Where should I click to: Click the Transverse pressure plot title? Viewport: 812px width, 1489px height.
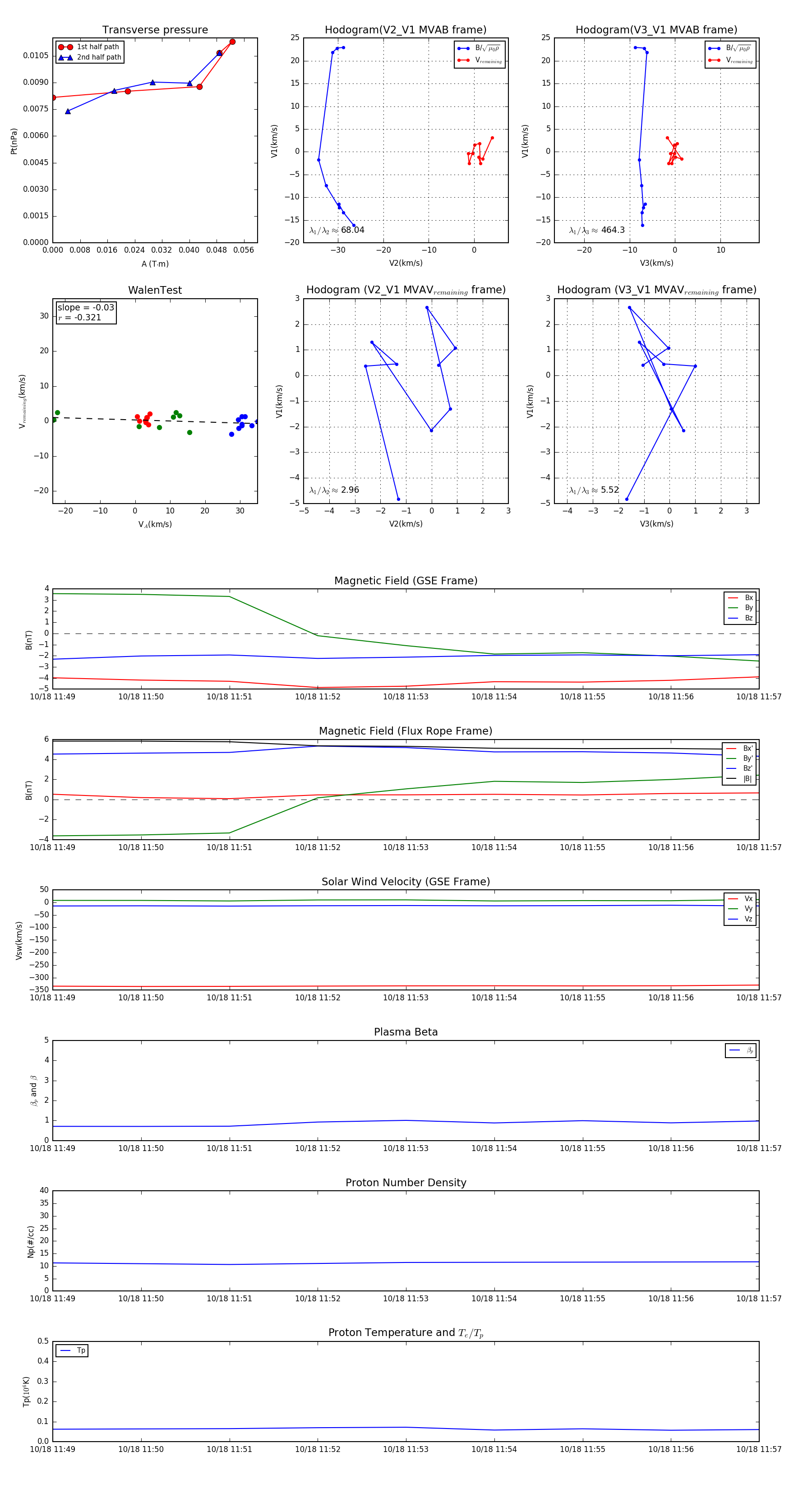(155, 30)
